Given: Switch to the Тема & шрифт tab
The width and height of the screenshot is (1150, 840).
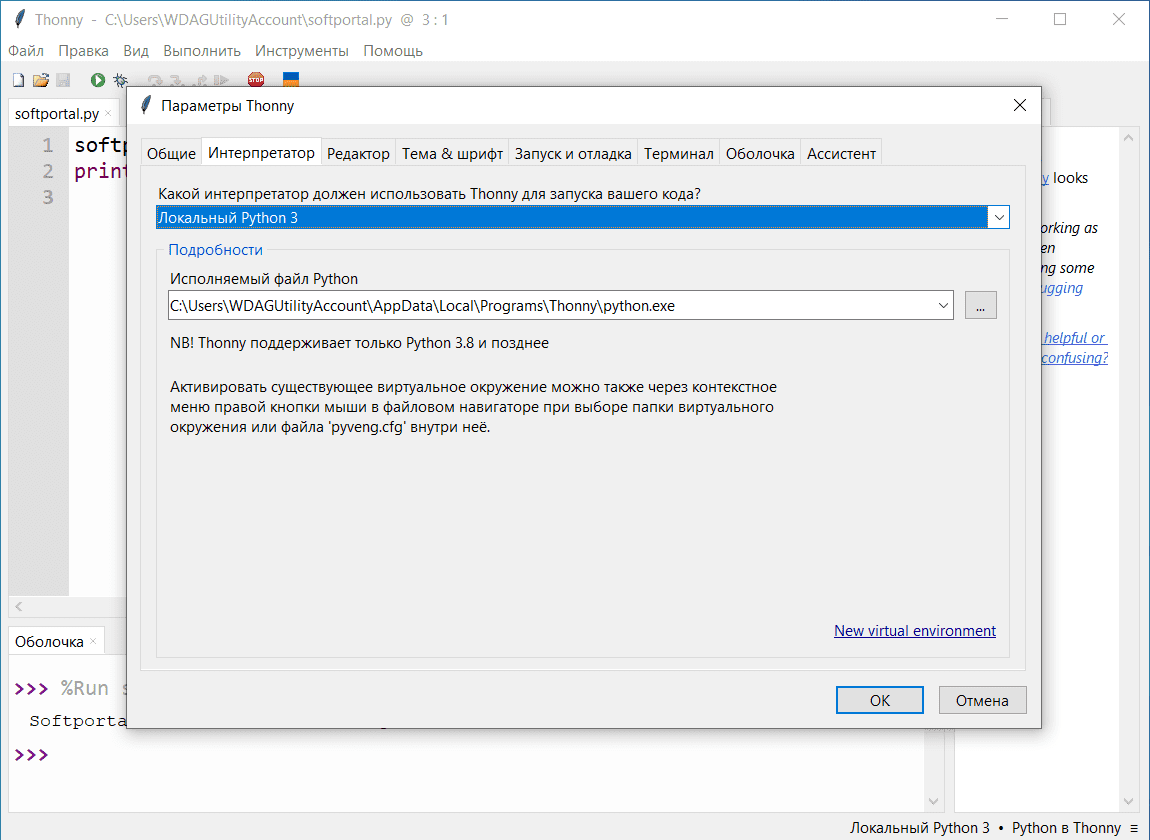Looking at the screenshot, I should 452,153.
